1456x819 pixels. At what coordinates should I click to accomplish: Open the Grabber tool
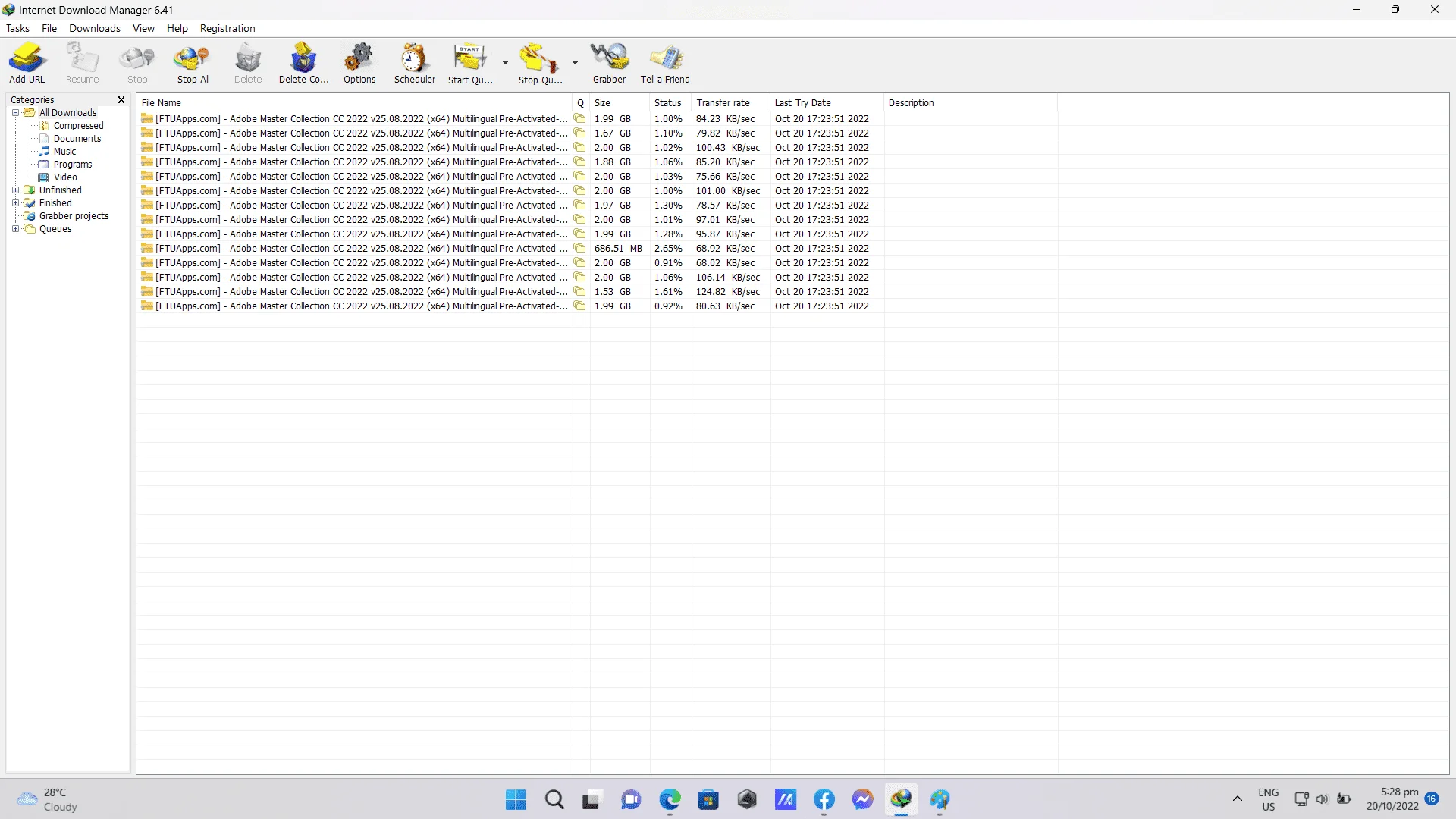coord(610,63)
